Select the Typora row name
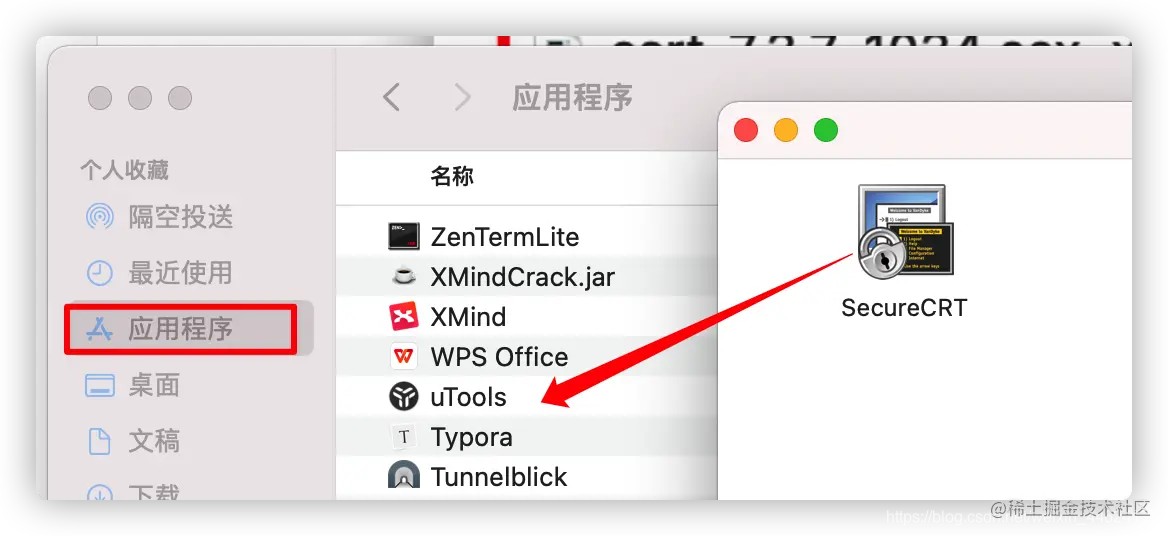Viewport: 1168px width, 536px height. click(472, 437)
